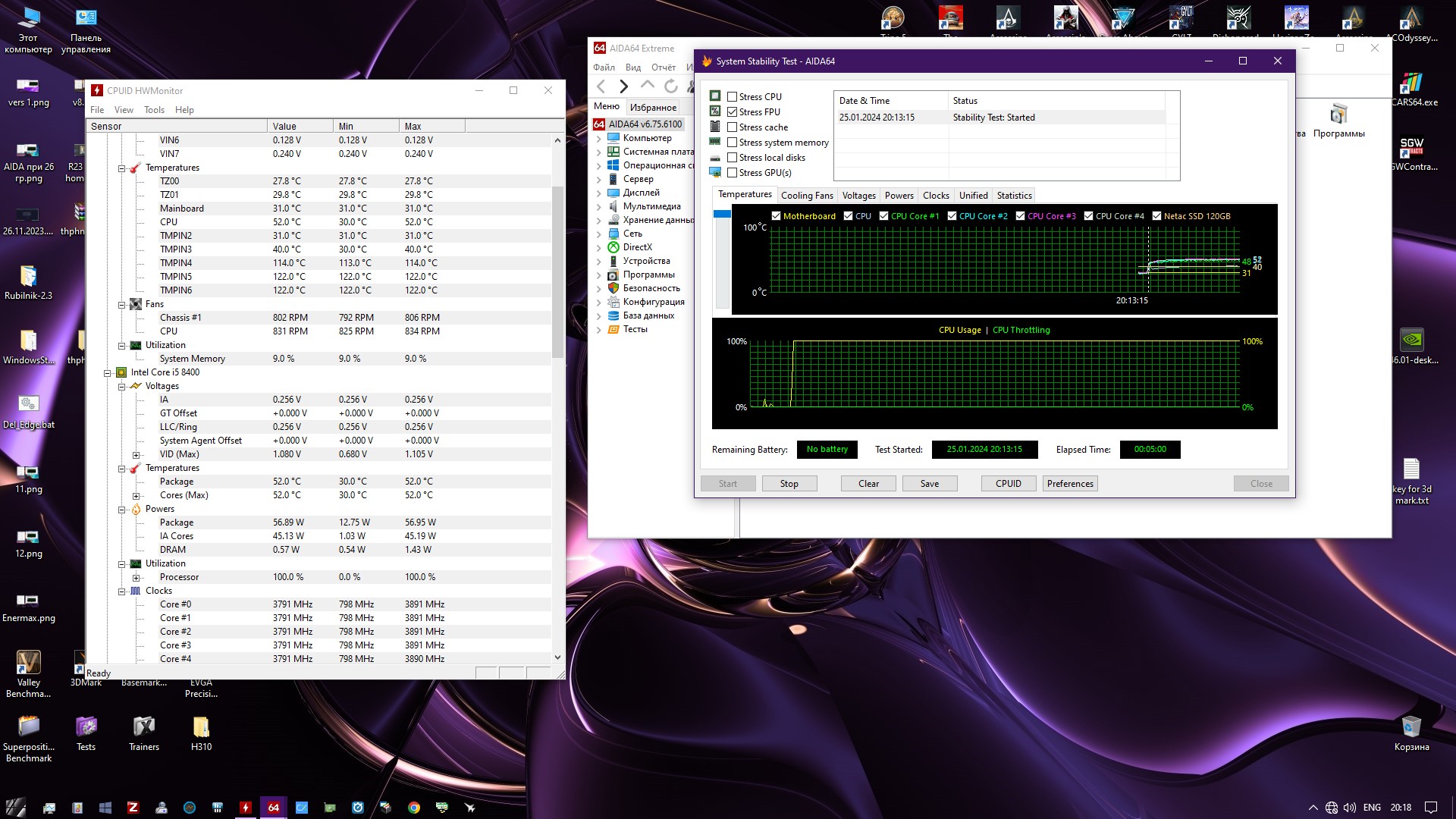1456x819 pixels.
Task: Click AIDA64 refresh toolbar icon
Action: pos(670,86)
